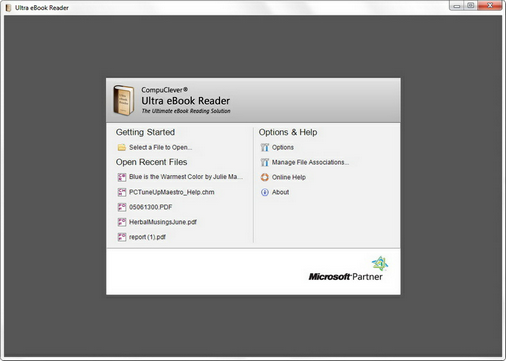Open recent file PCTuneUpMaestro_Help.chm

click(172, 192)
